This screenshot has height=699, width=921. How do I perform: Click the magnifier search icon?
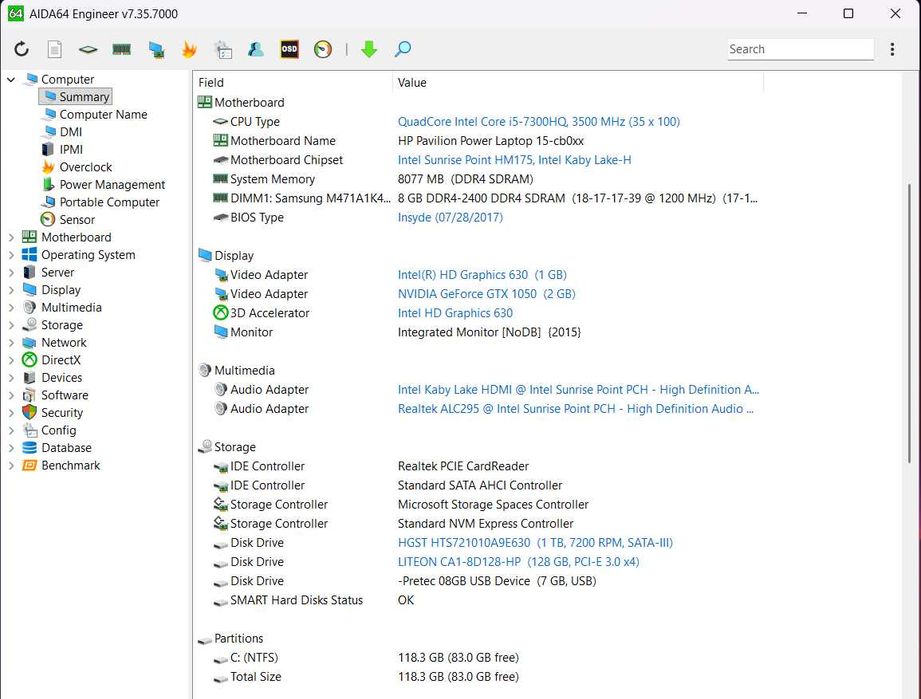tap(402, 49)
